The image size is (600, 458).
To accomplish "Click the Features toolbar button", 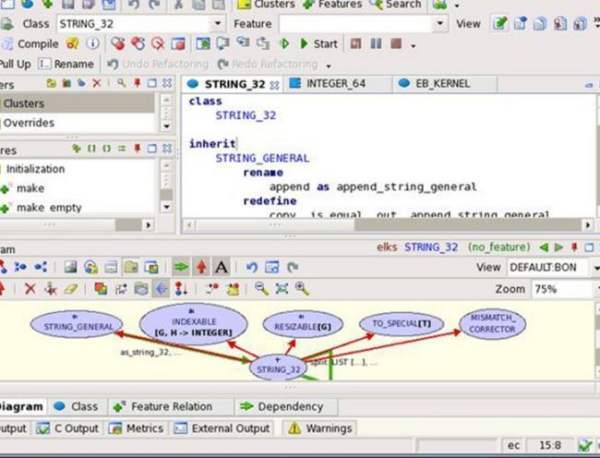I will 332,5.
